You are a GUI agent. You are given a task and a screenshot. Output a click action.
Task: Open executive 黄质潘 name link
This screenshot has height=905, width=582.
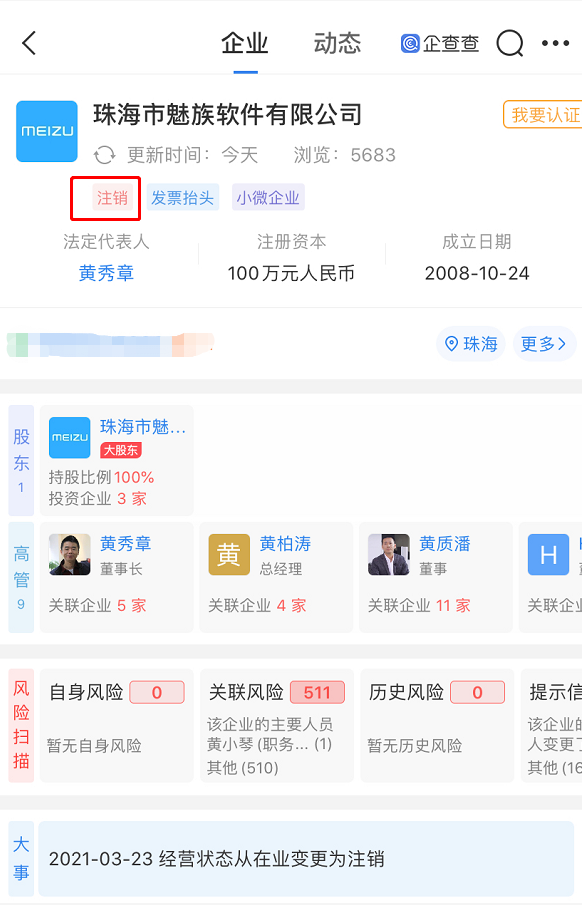coord(445,544)
